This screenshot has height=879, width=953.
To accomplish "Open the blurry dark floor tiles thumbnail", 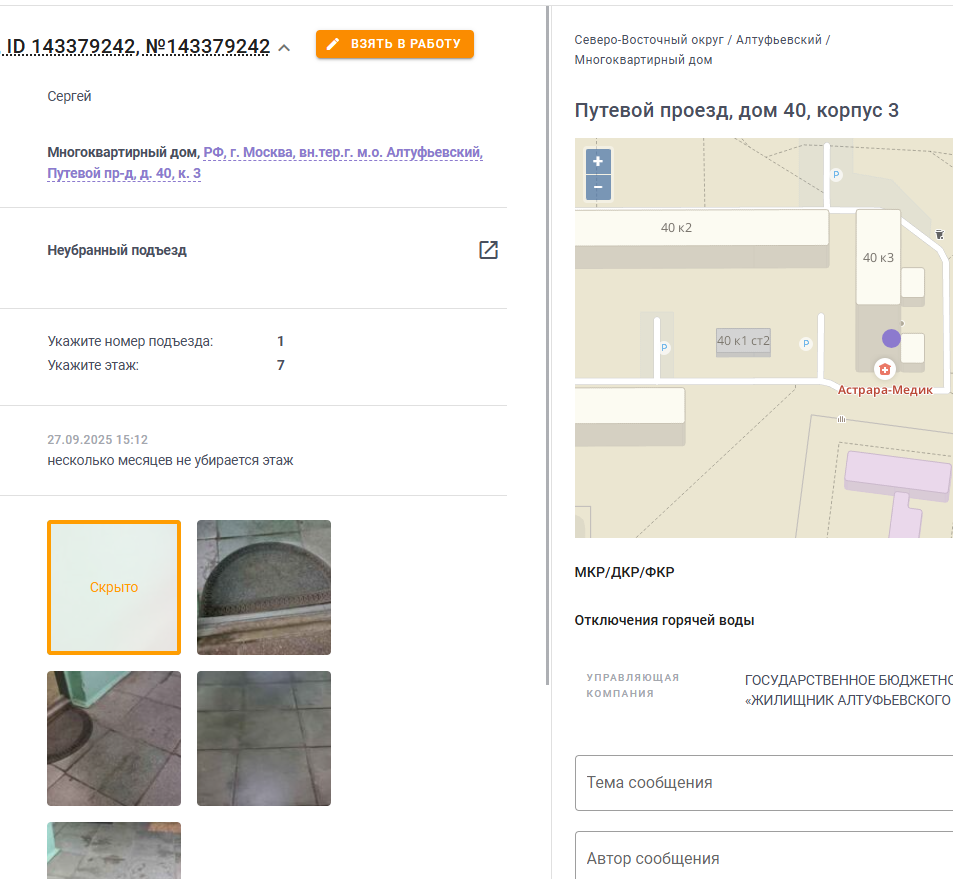I will pyautogui.click(x=264, y=739).
